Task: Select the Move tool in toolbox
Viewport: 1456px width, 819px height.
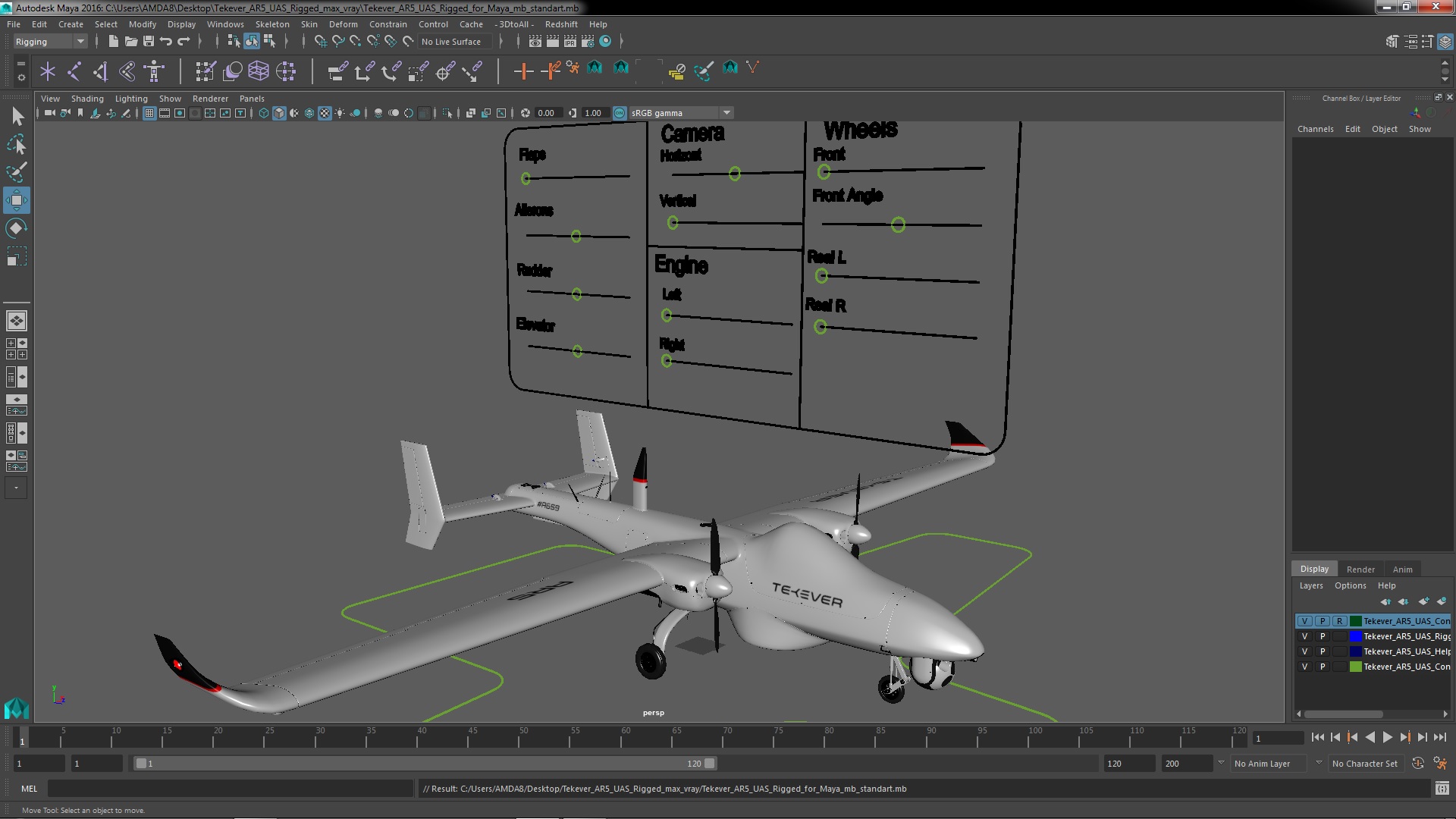Action: (x=16, y=200)
